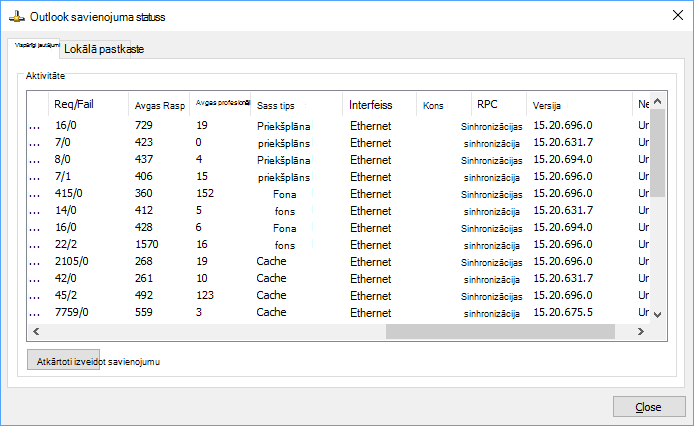Image resolution: width=694 pixels, height=426 pixels.
Task: Select the row with Req/Fail 22/2
Action: 339,244
